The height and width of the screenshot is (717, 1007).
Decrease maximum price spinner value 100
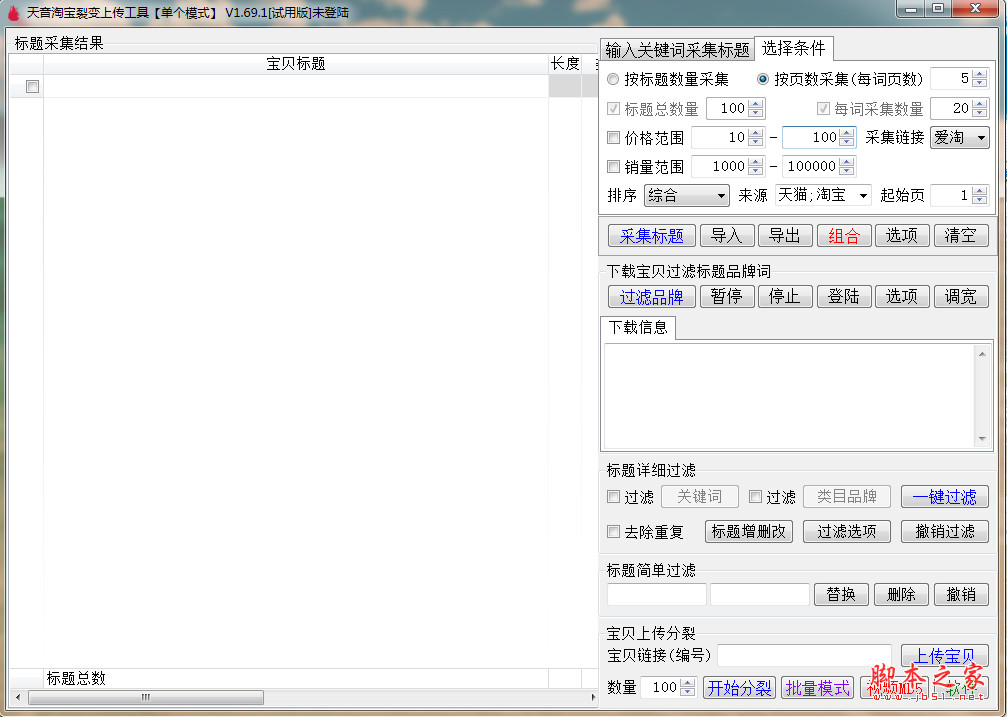pyautogui.click(x=847, y=142)
